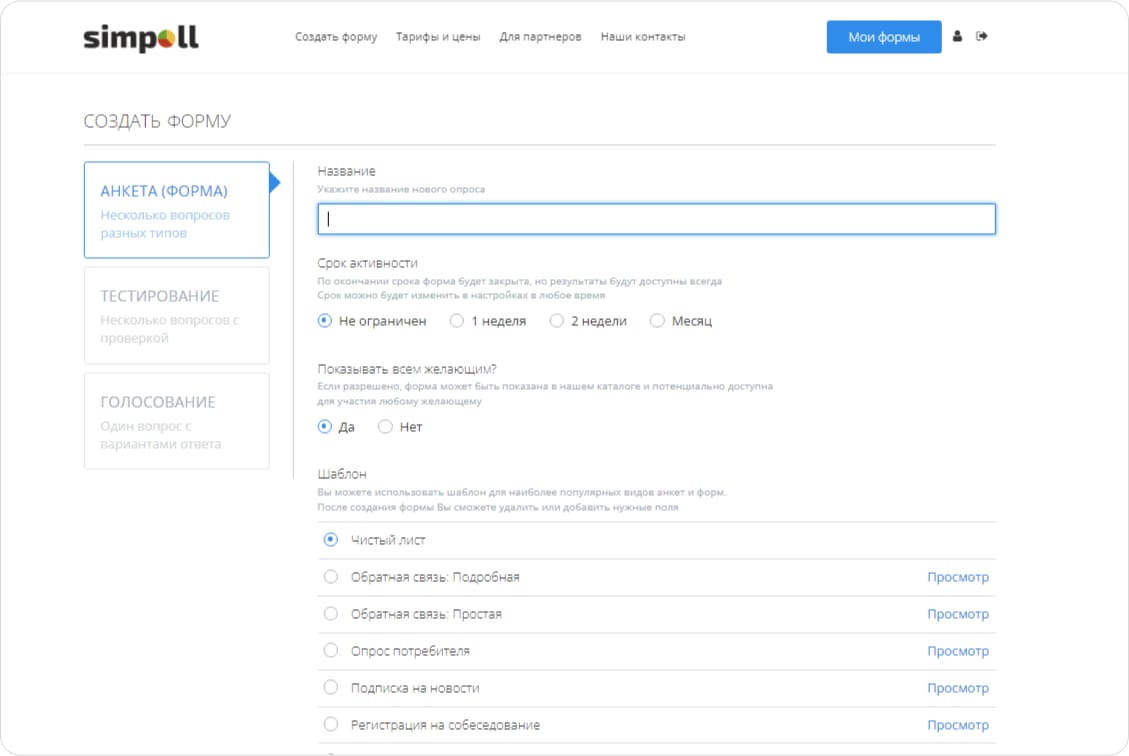Focus the 'Название' text input field

(656, 219)
